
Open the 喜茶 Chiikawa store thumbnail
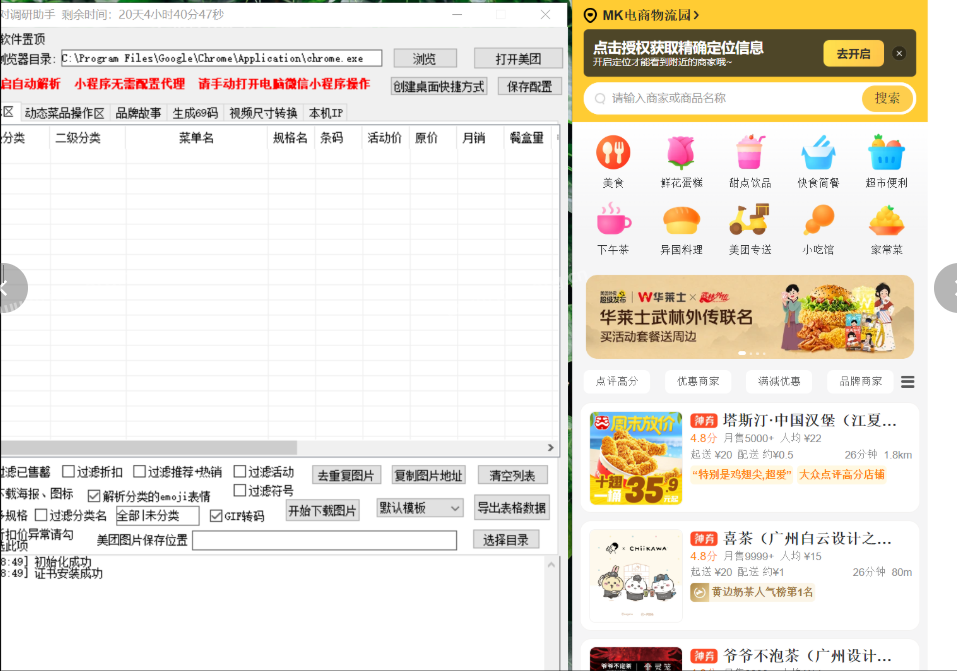635,576
